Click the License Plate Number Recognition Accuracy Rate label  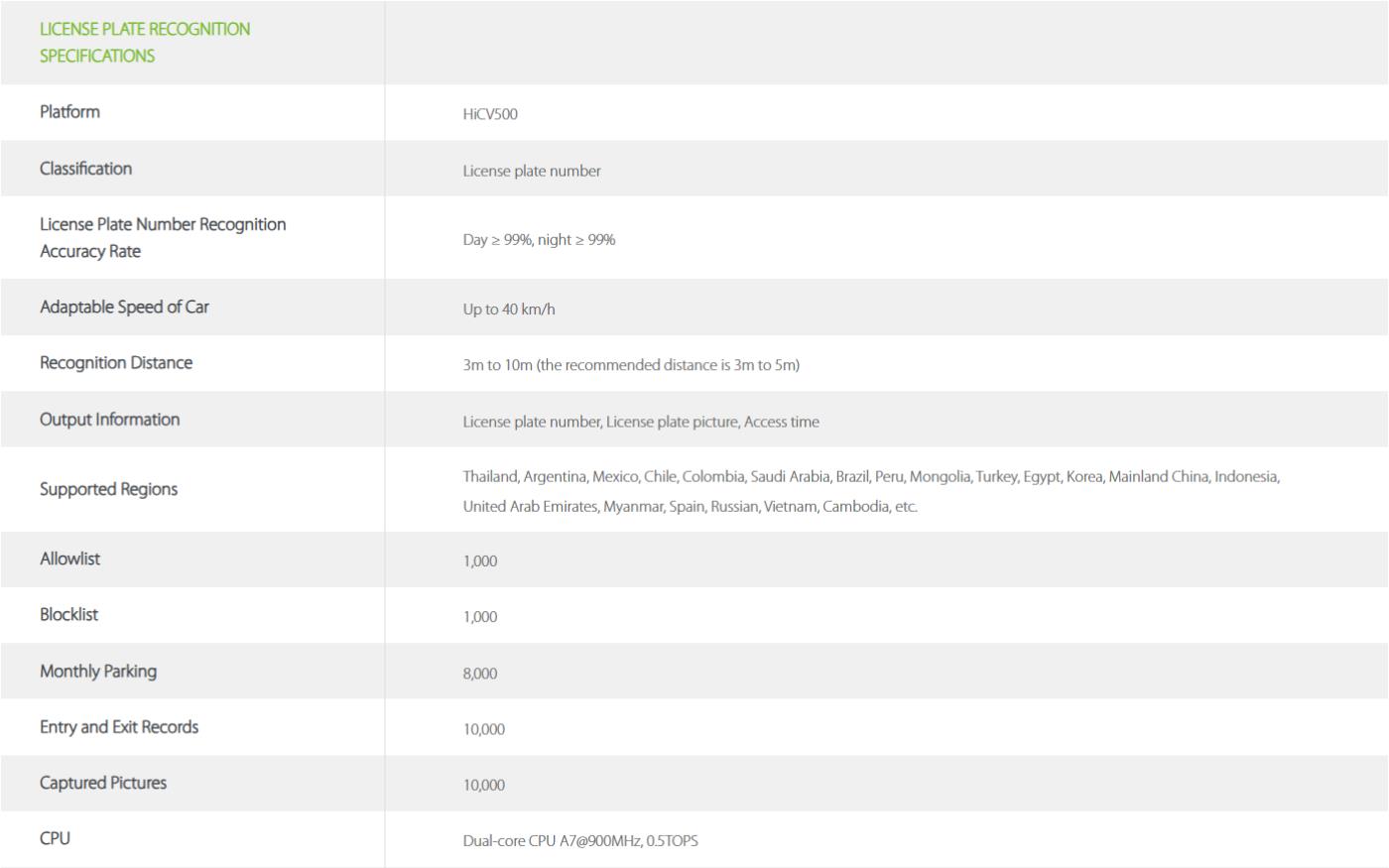163,238
